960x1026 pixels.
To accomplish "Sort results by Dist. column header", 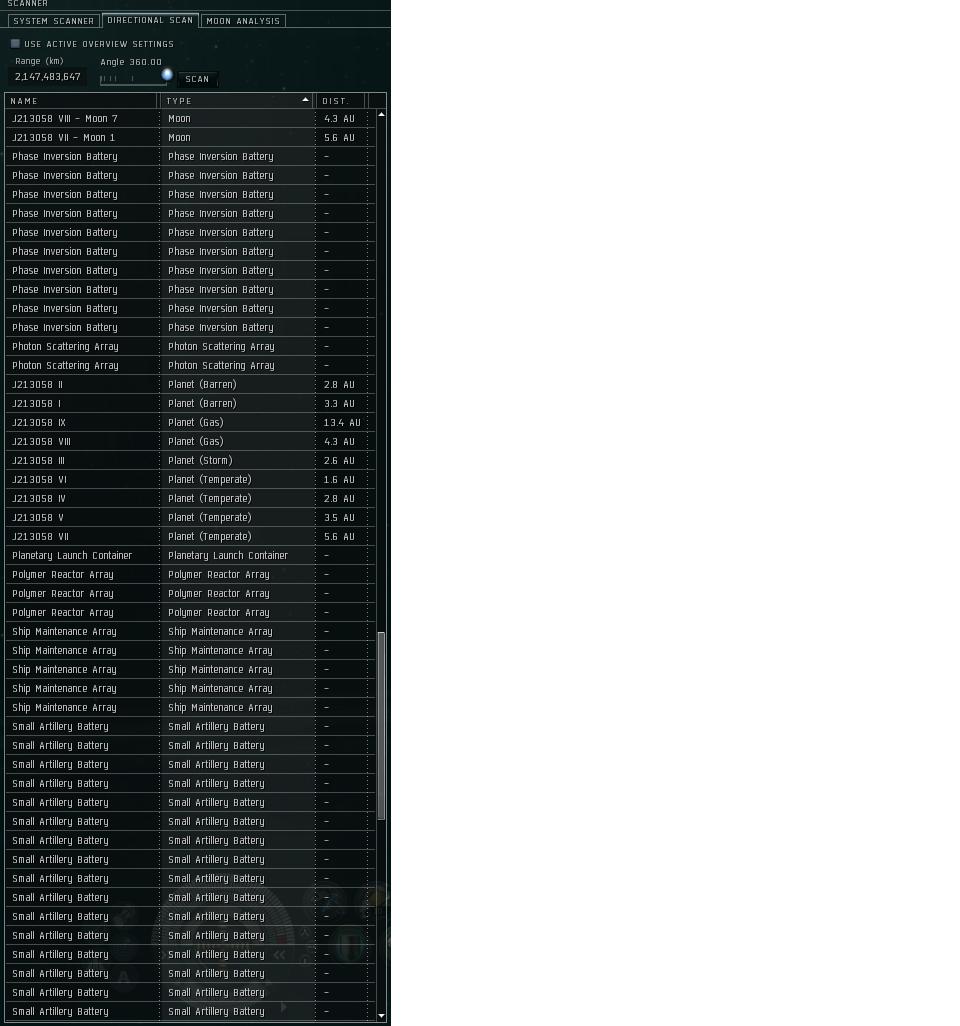I will click(340, 101).
